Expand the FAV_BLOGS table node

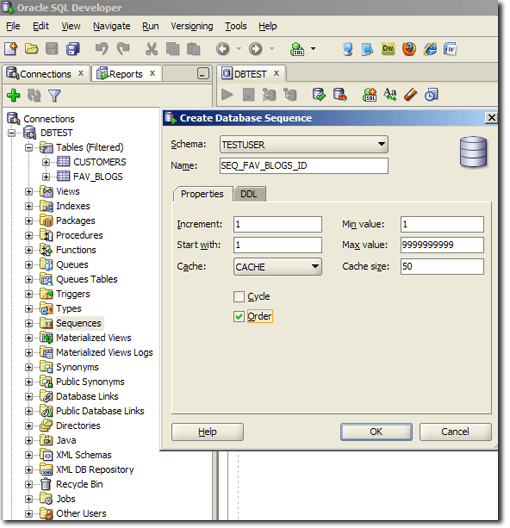pyautogui.click(x=46, y=176)
